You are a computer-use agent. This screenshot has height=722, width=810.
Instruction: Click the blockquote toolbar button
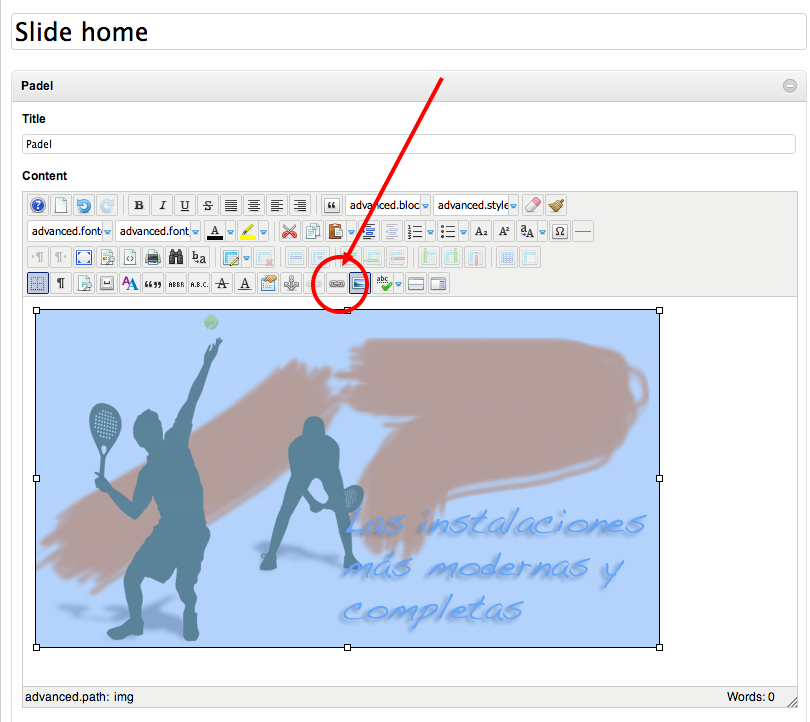click(x=332, y=206)
